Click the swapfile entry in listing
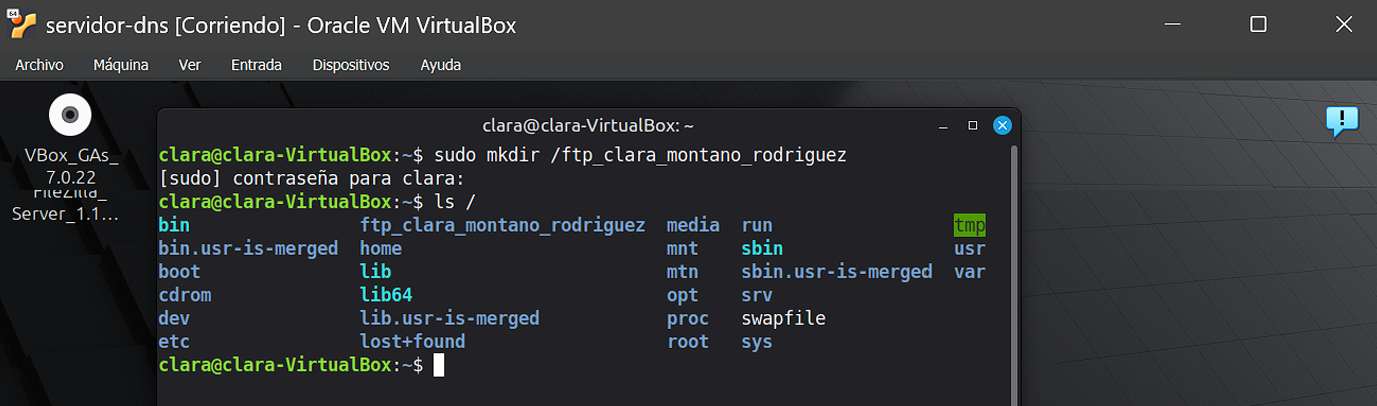 [x=783, y=319]
